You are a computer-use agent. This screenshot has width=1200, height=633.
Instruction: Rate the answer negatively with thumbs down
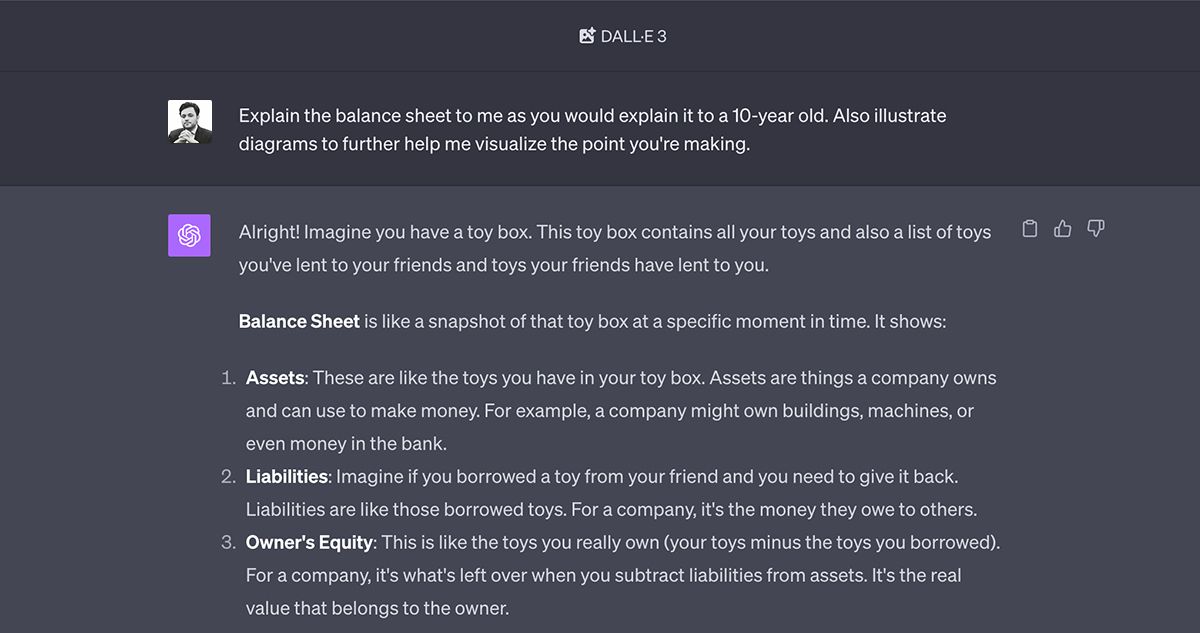coord(1095,228)
